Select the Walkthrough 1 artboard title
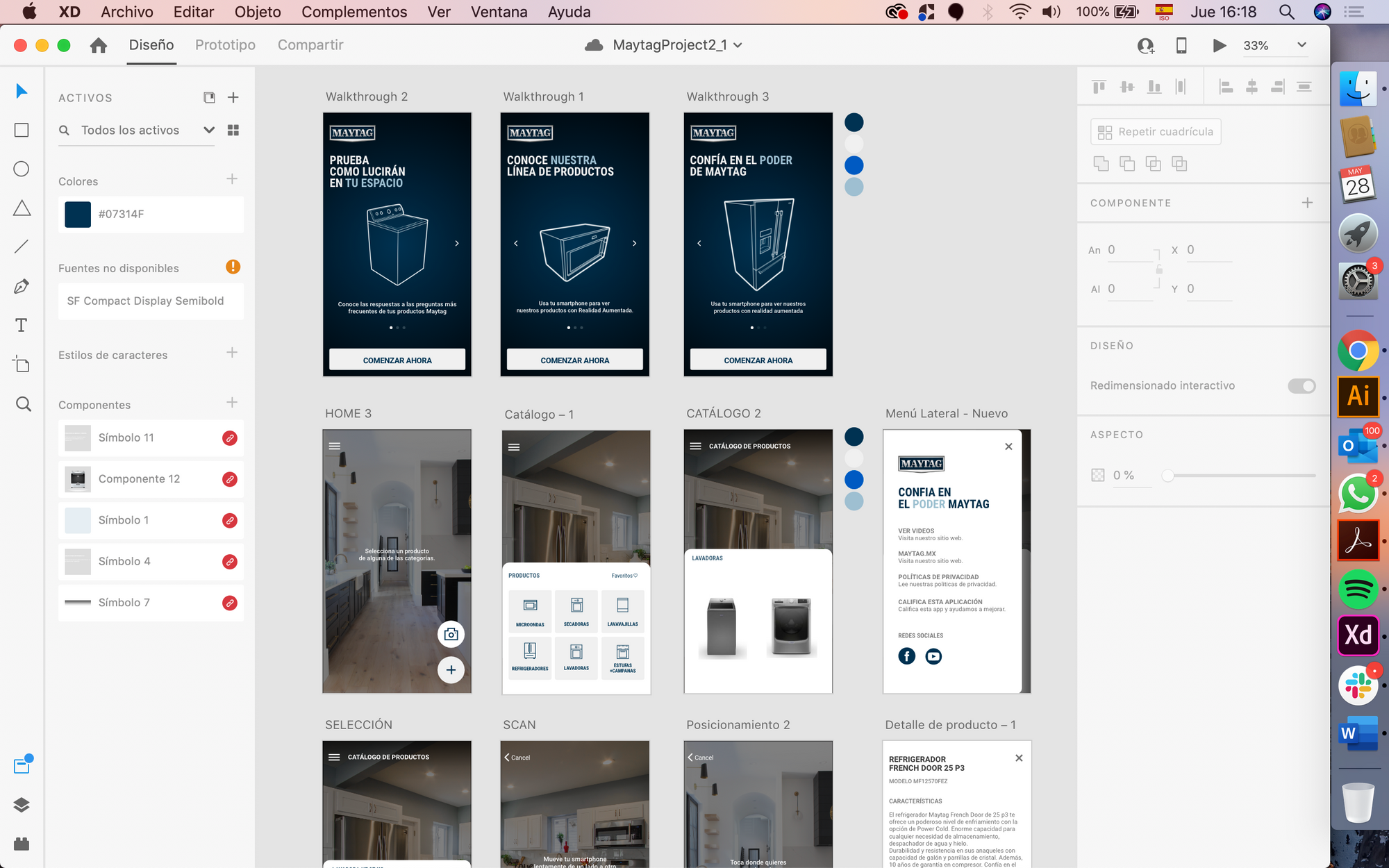 [543, 97]
